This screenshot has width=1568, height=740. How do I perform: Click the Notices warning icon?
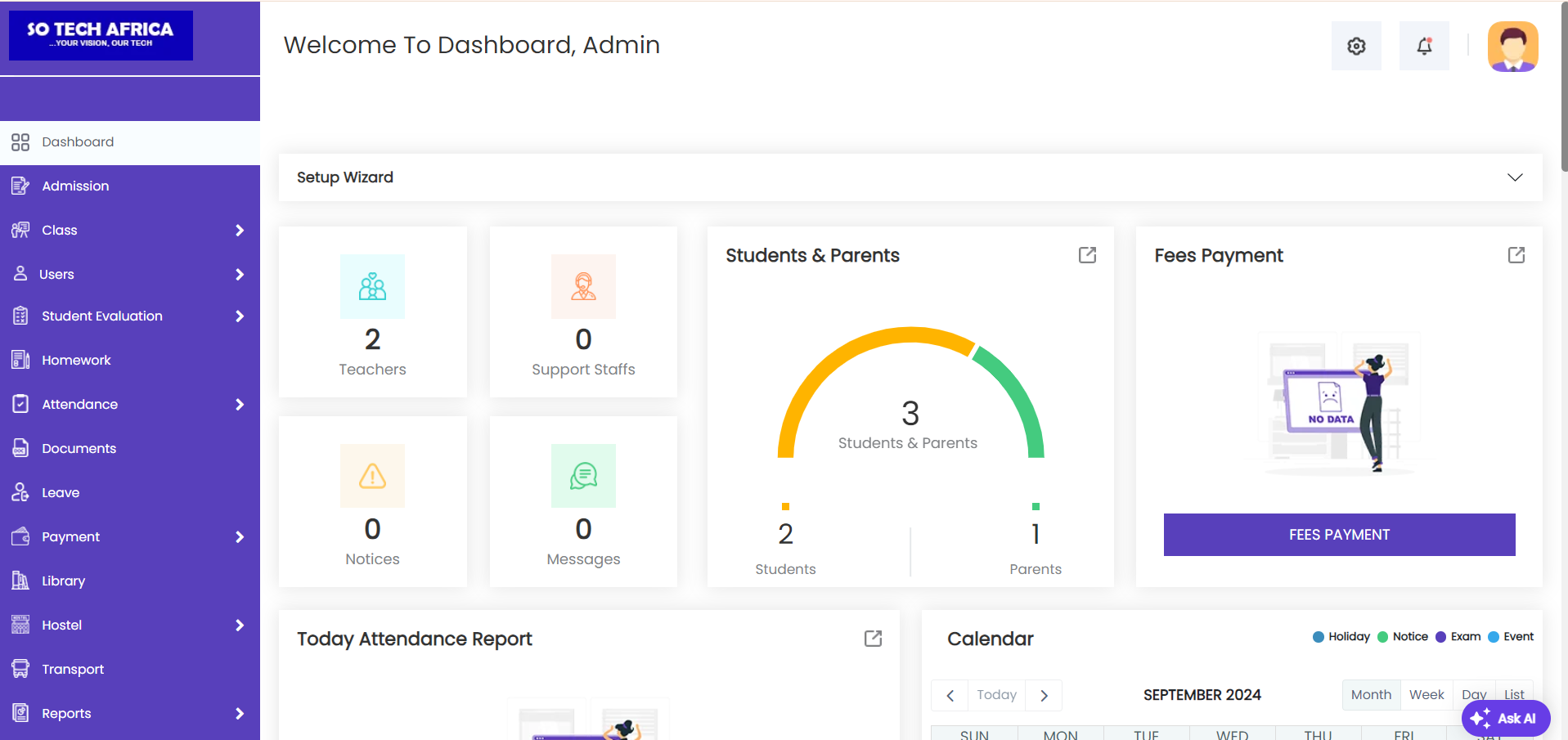[372, 476]
